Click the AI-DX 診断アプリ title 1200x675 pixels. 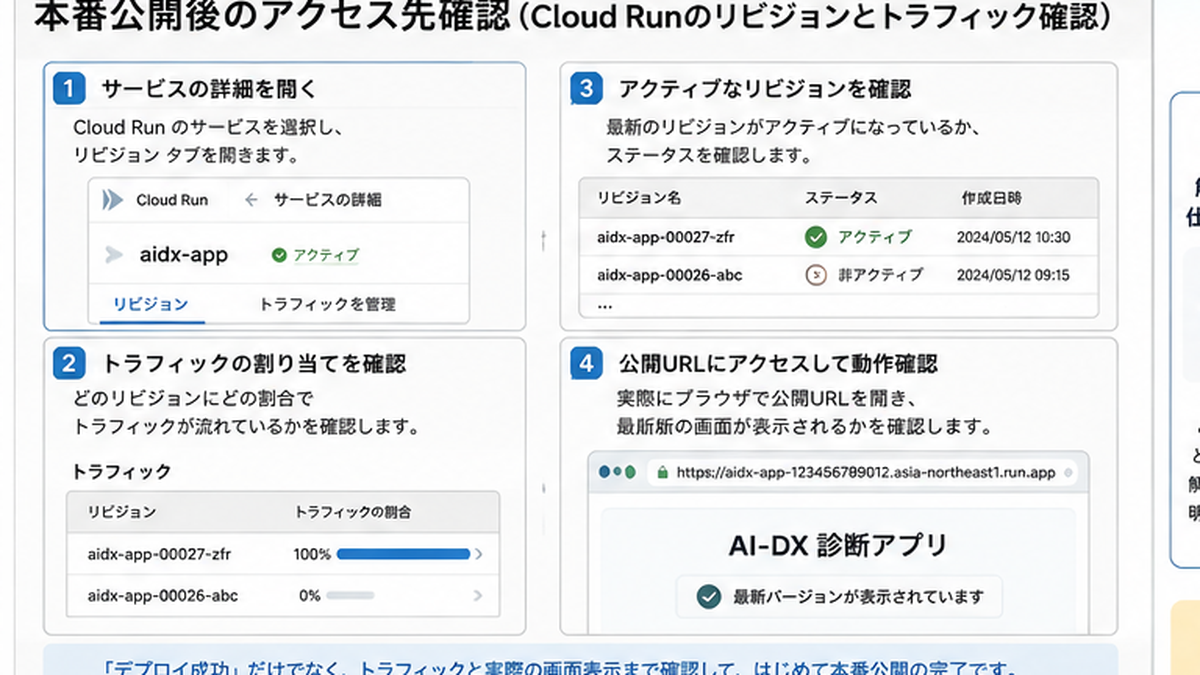pos(839,545)
